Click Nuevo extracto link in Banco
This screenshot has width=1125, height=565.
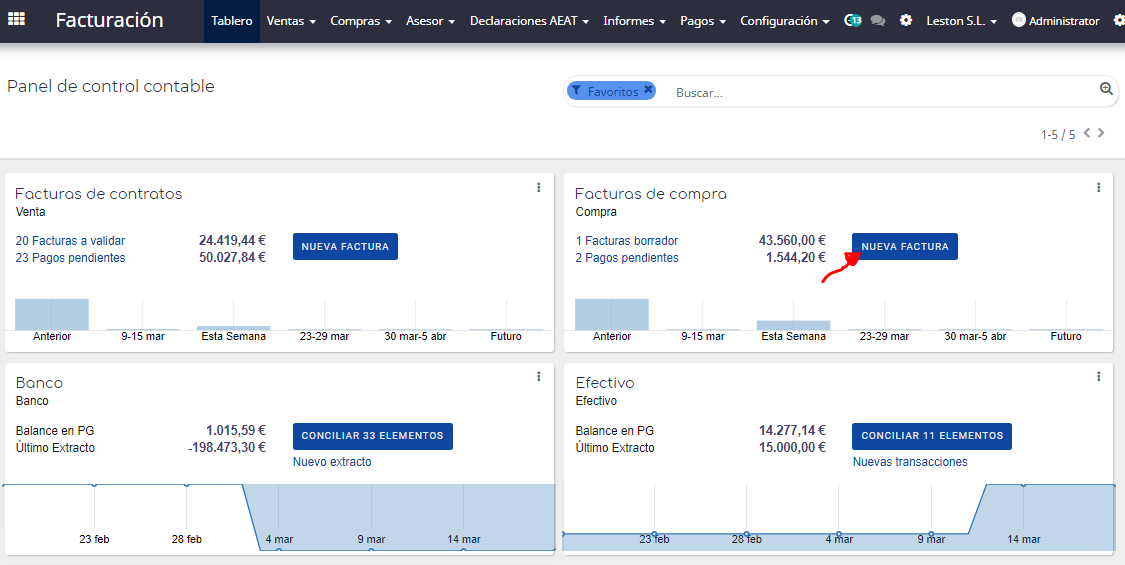coord(332,462)
